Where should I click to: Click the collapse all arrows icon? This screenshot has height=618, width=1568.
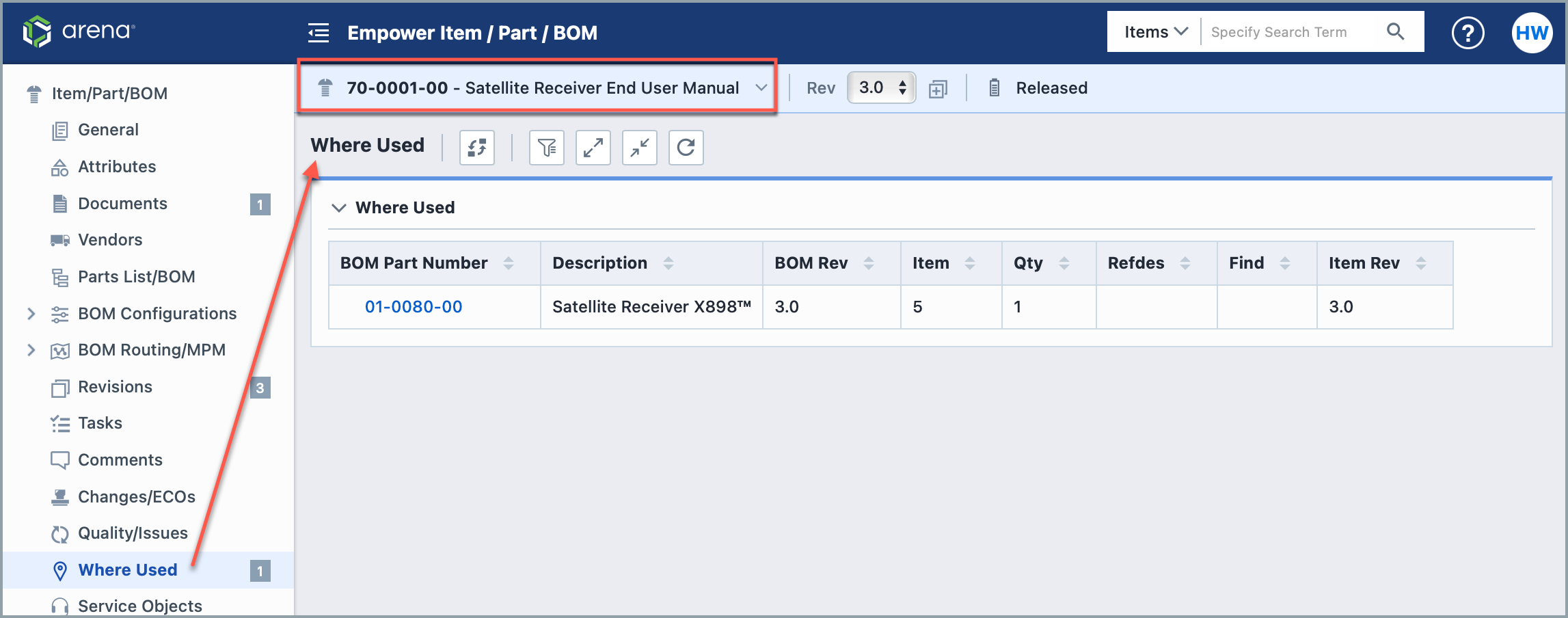(639, 147)
